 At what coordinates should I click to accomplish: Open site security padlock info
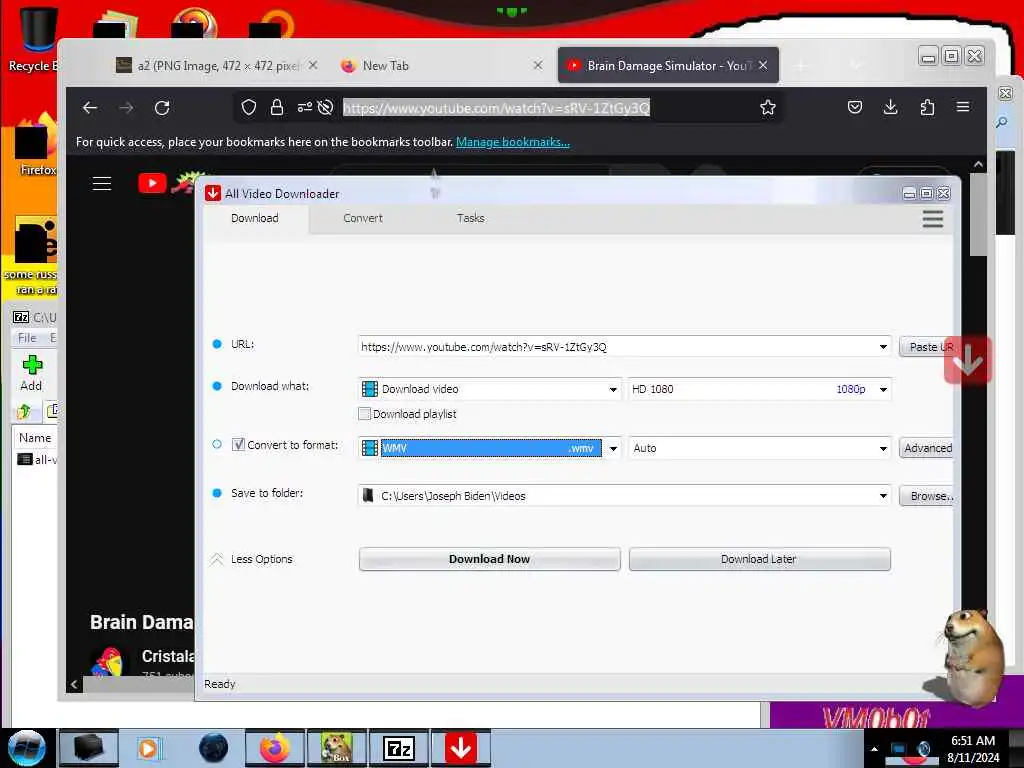point(277,107)
